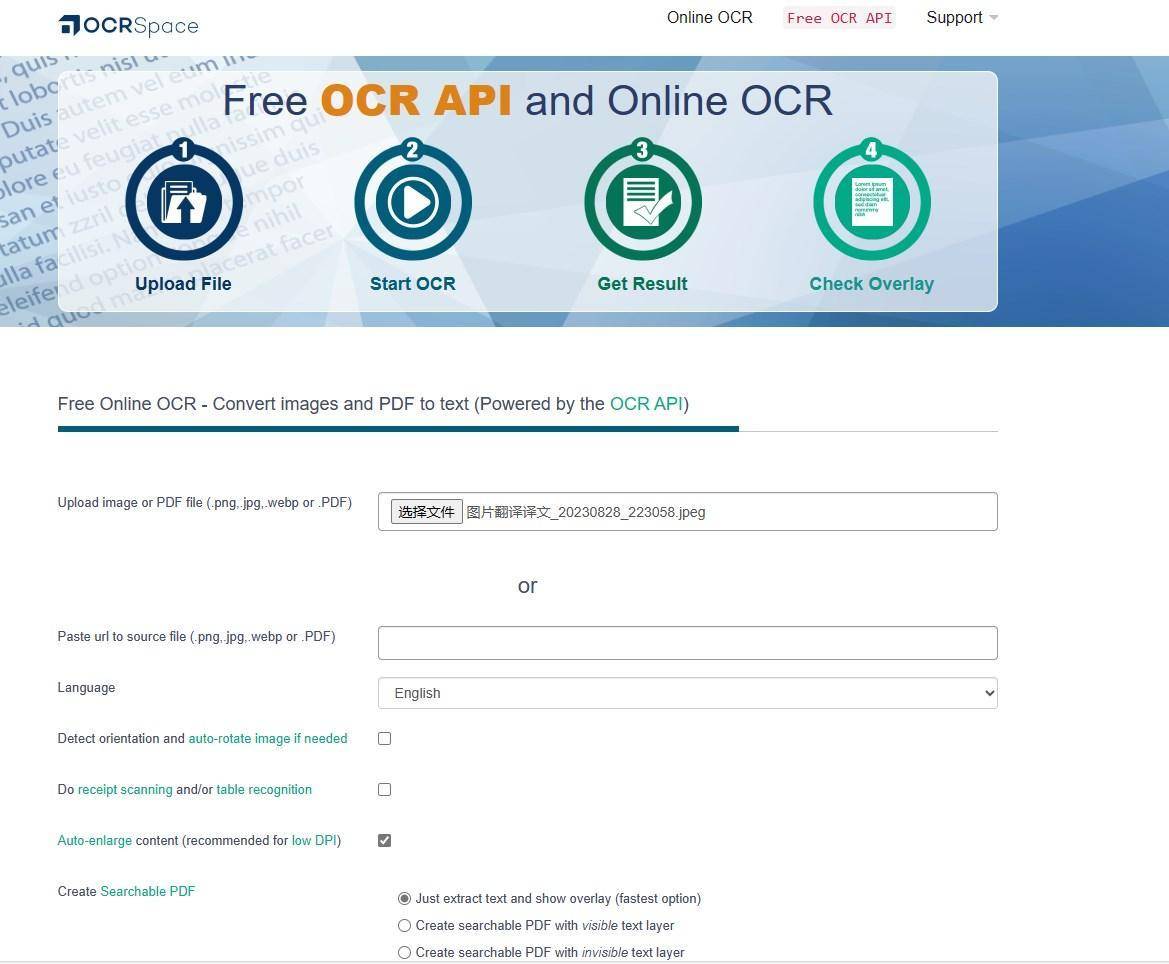This screenshot has height=964, width=1169.
Task: Click the Free OCR API and Online OCR headline
Action: [x=528, y=101]
